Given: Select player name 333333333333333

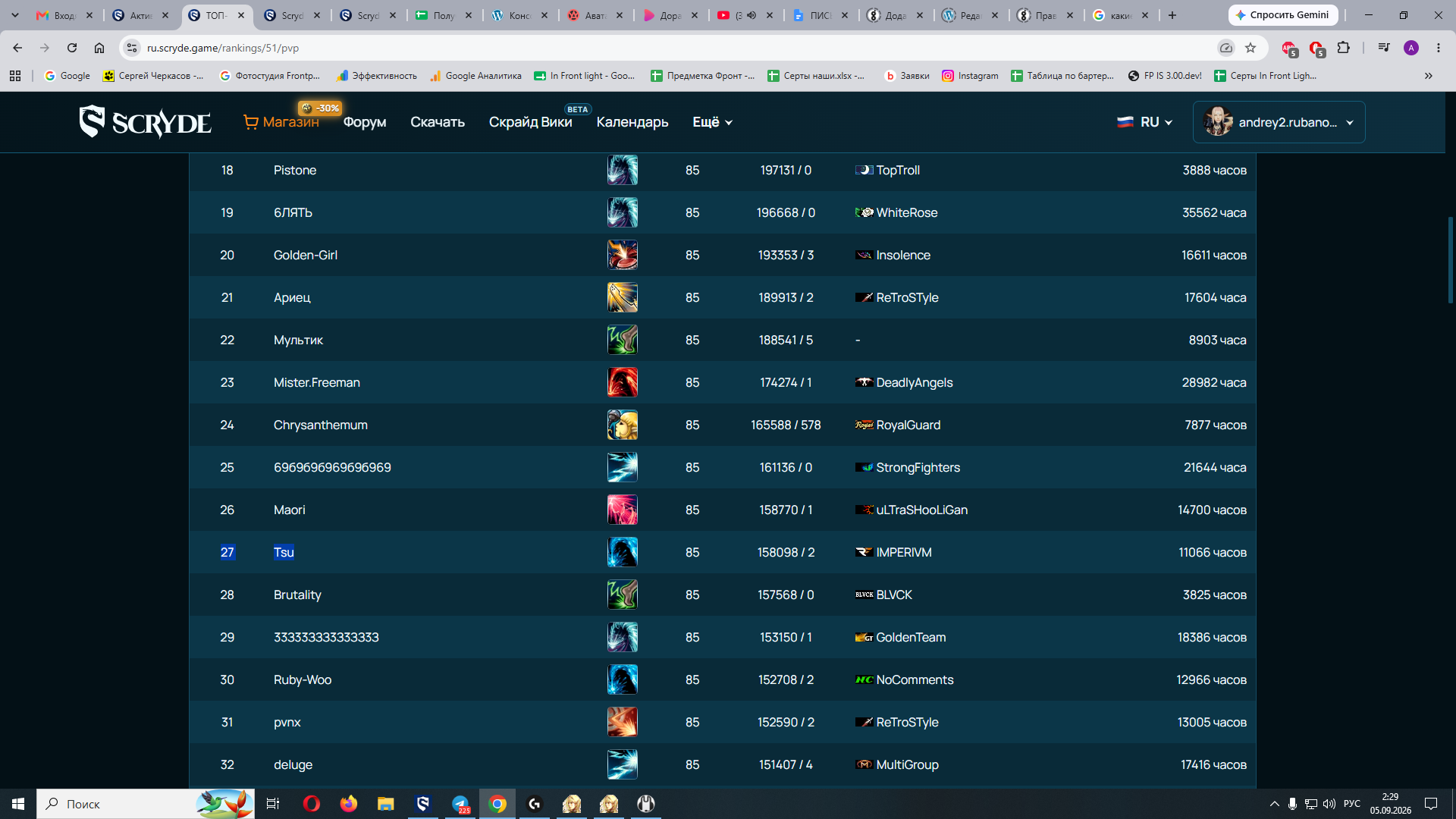Looking at the screenshot, I should pos(326,637).
